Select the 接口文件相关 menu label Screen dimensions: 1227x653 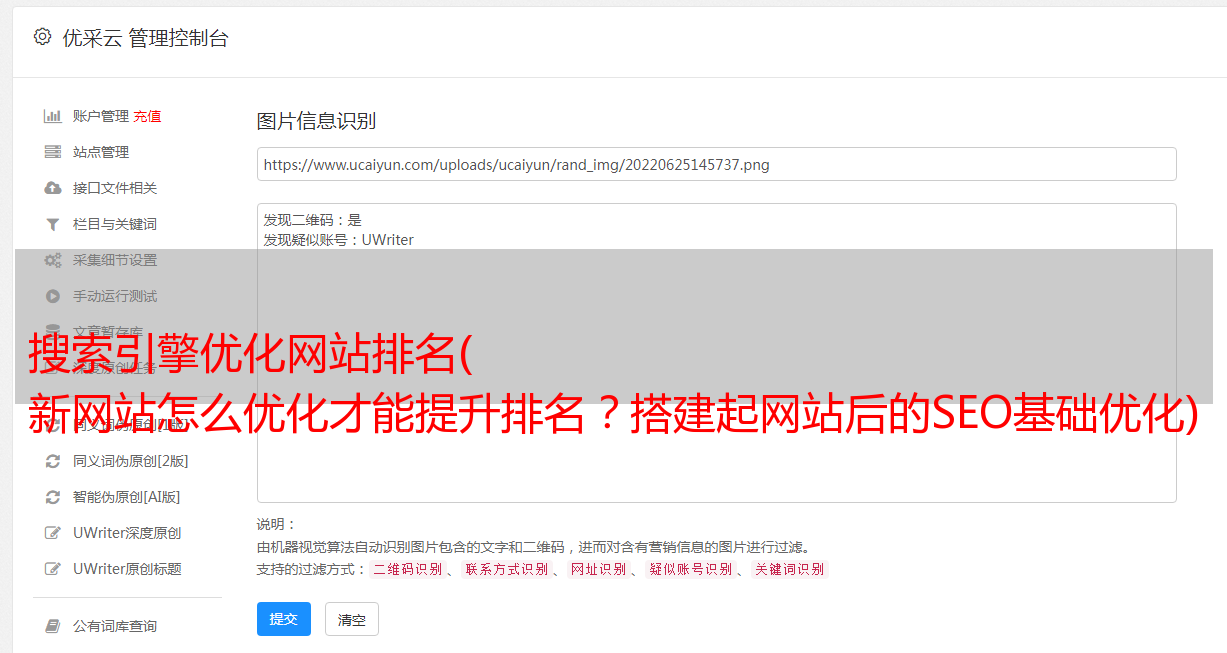(x=115, y=188)
